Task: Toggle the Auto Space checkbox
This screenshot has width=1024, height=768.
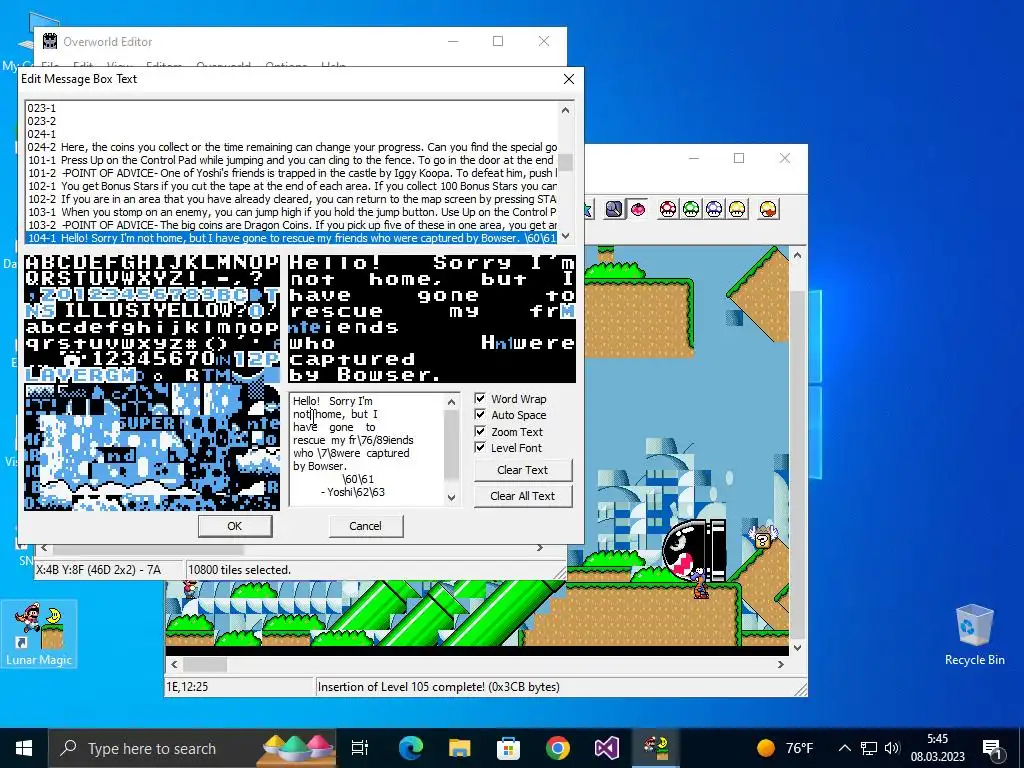Action: 480,415
